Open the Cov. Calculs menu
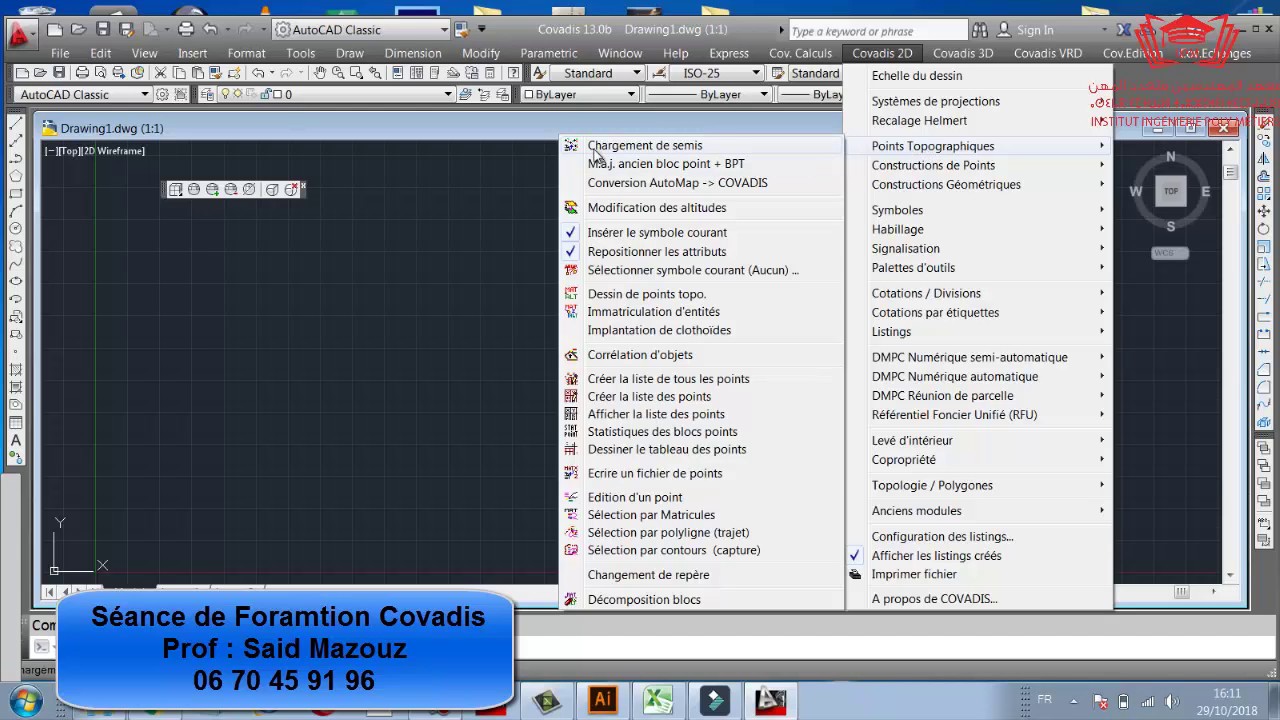 (800, 53)
